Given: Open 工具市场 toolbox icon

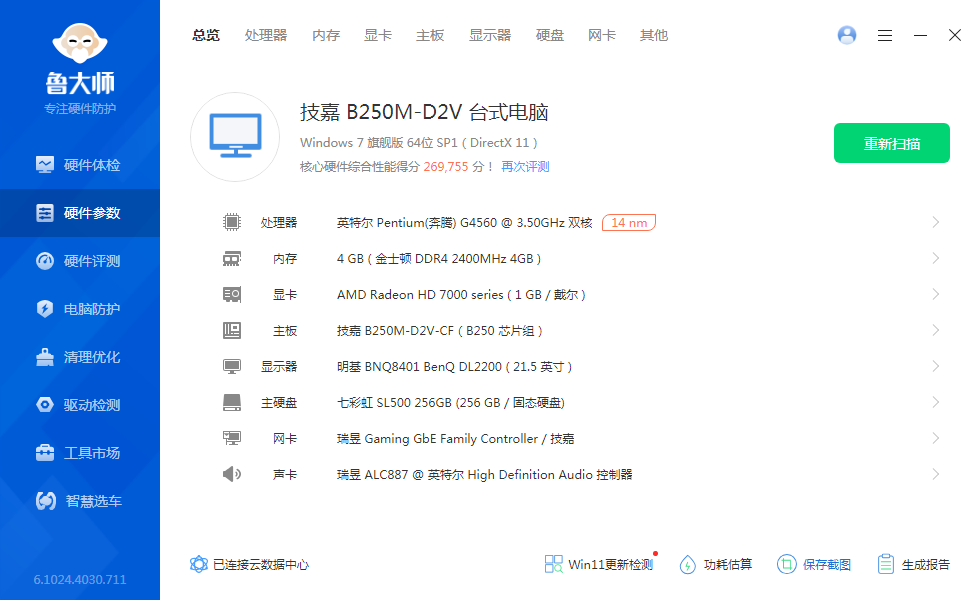Looking at the screenshot, I should tap(45, 453).
